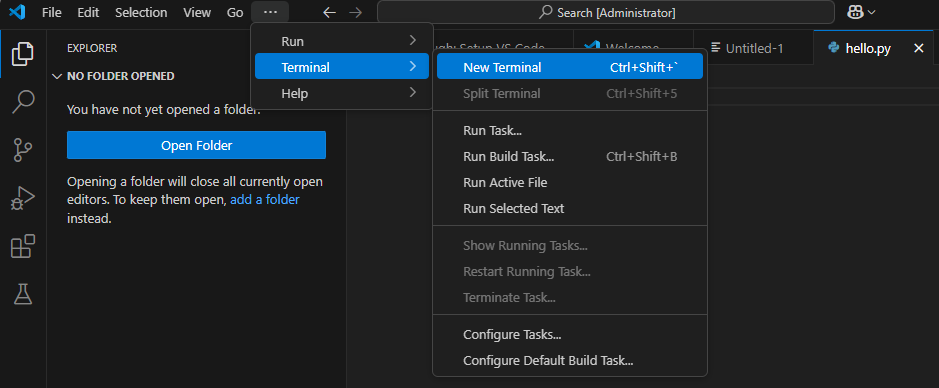Follow the add a folder link

[265, 200]
